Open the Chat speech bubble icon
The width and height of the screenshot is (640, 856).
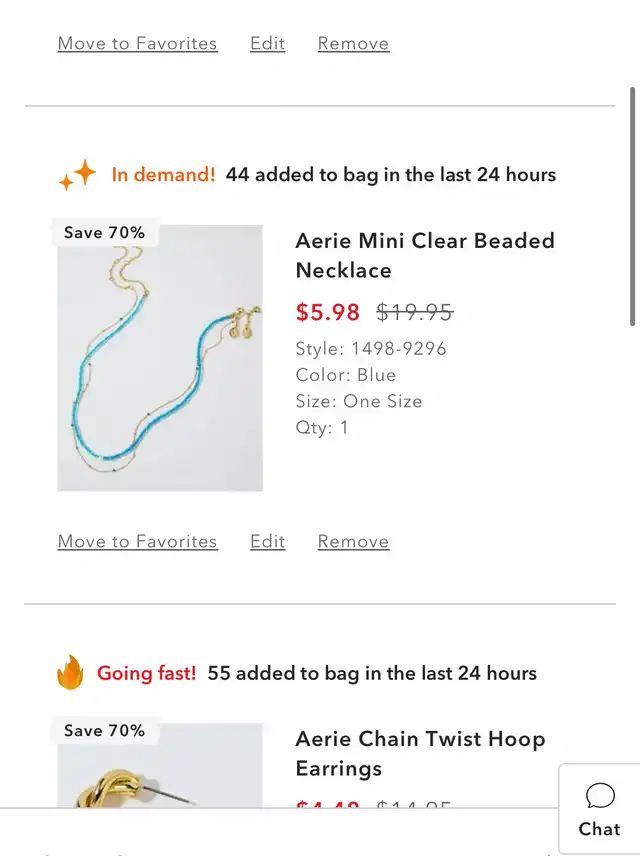point(600,795)
